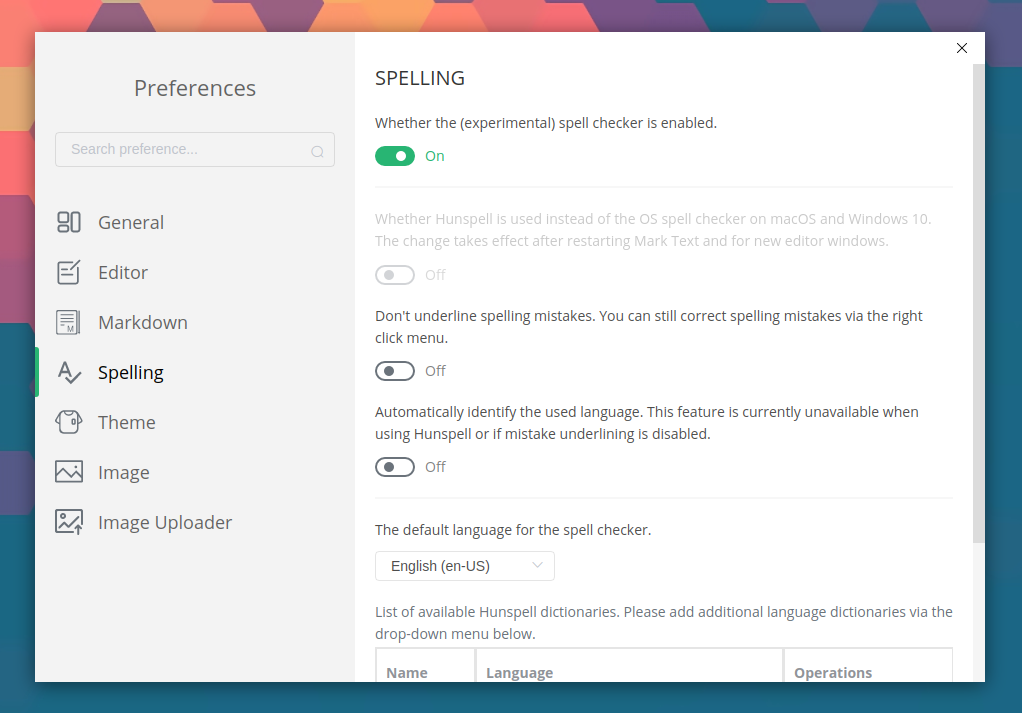Go to the General preferences section
The width and height of the screenshot is (1022, 713).
[130, 222]
